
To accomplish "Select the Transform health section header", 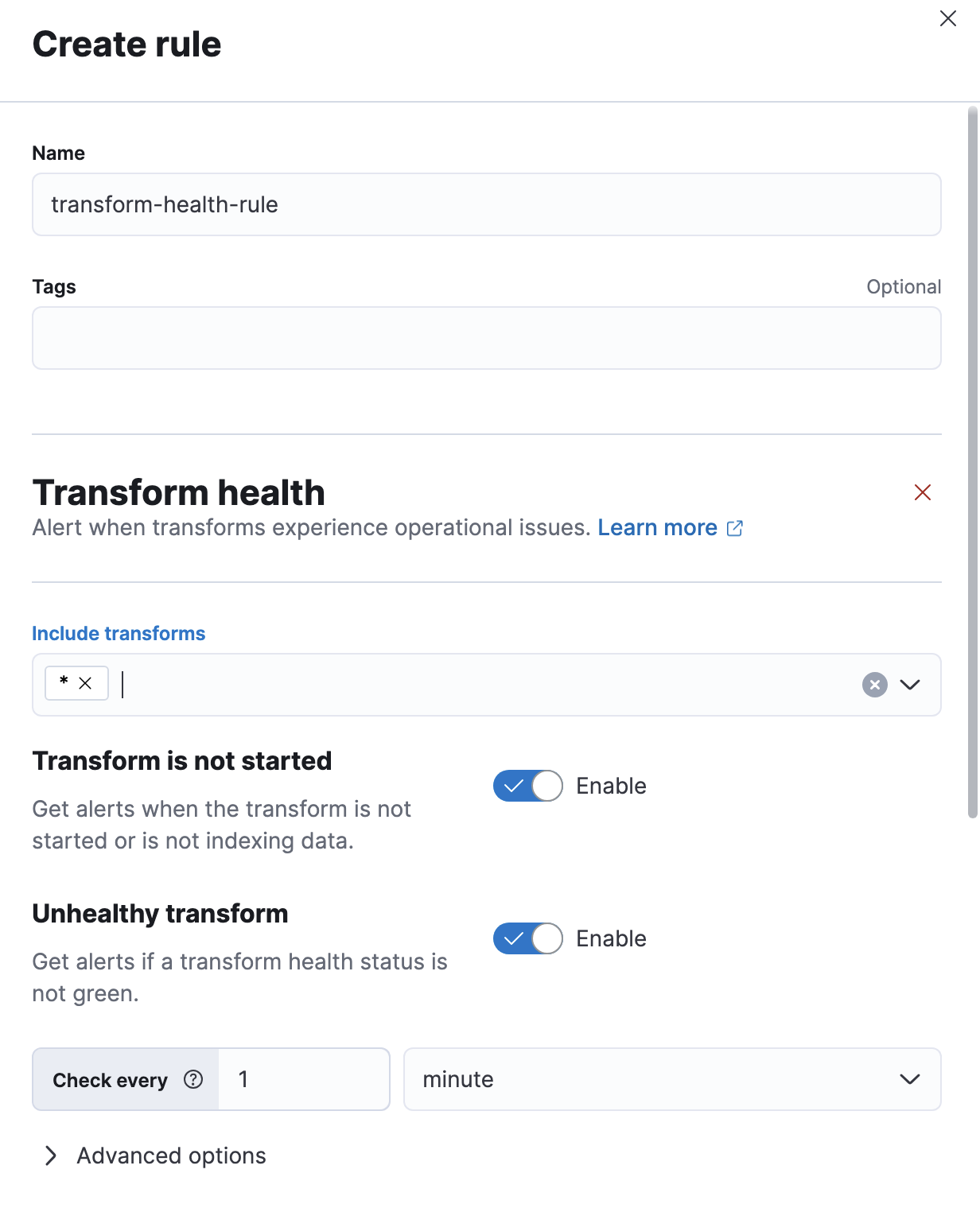I will pyautogui.click(x=178, y=492).
